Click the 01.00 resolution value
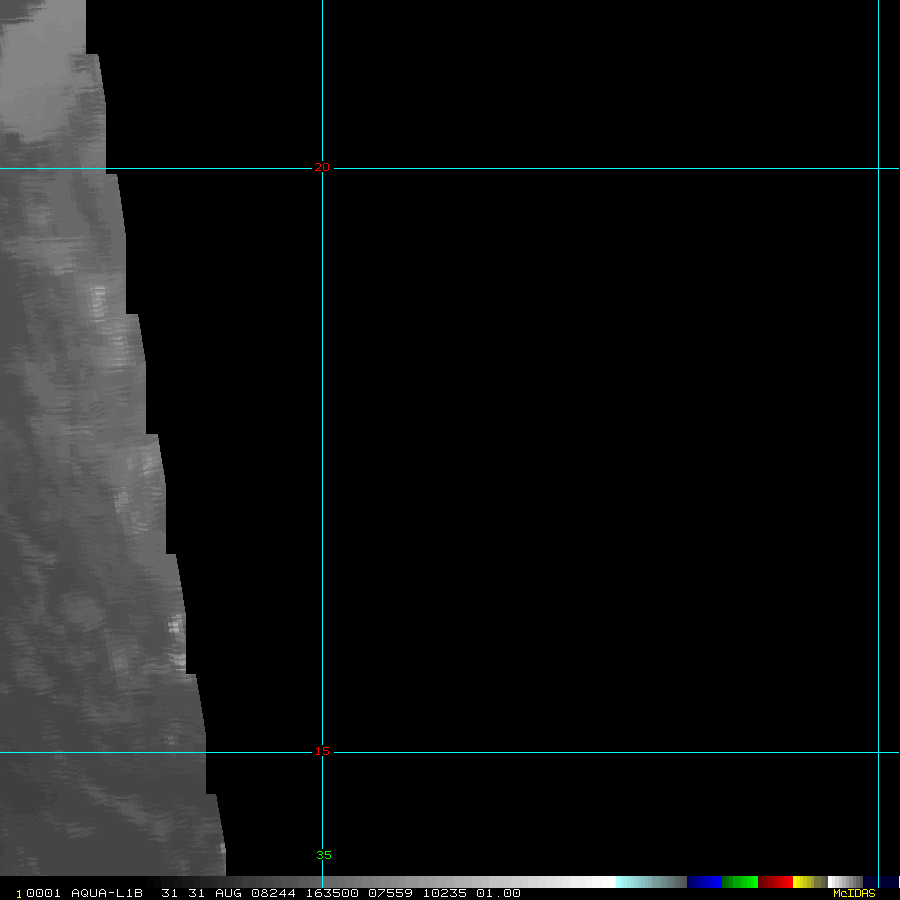Viewport: 900px width, 900px height. pos(498,893)
